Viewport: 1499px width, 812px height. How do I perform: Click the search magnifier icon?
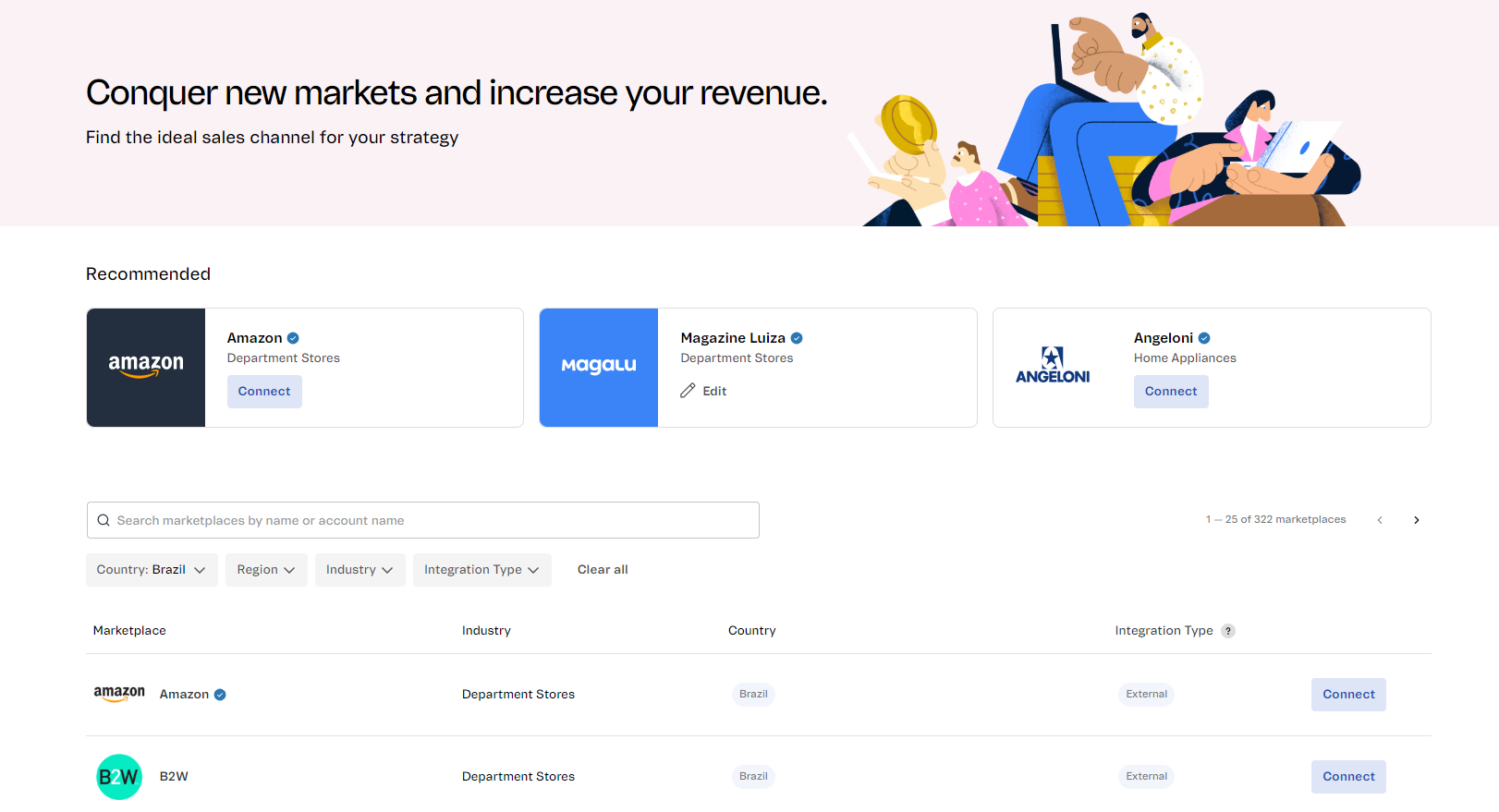(x=104, y=520)
